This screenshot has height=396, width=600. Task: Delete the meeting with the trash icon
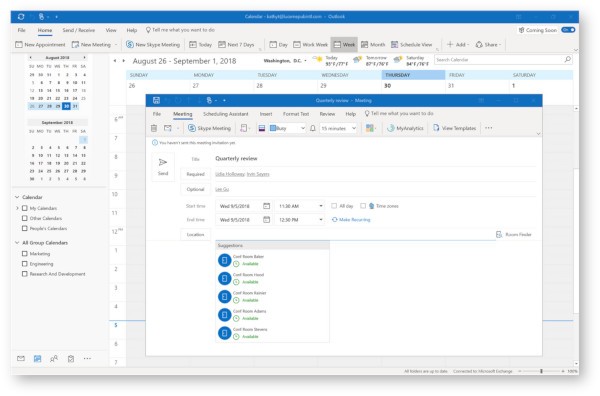(154, 128)
